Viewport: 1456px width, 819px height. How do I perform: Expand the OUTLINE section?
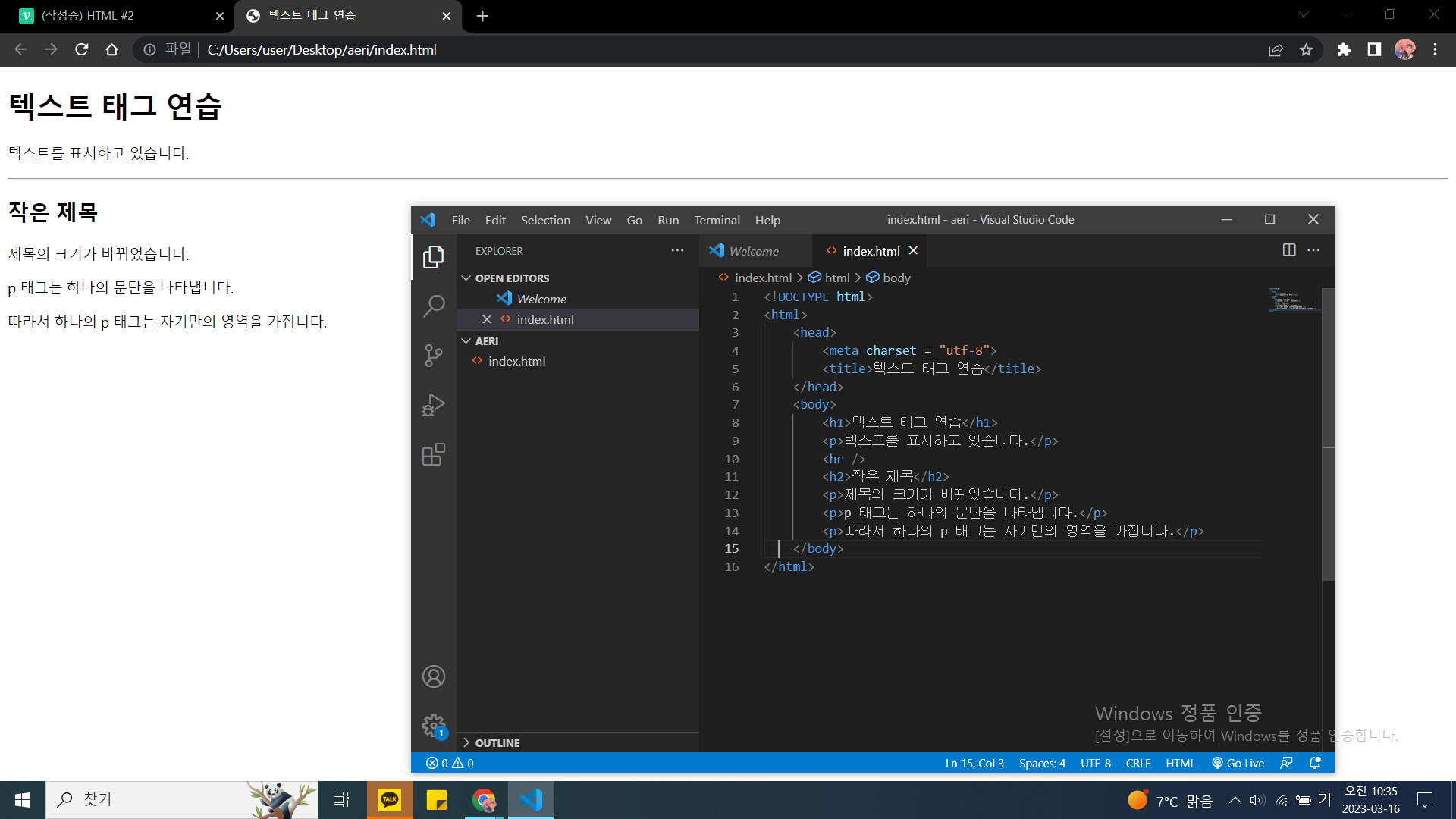pyautogui.click(x=497, y=743)
